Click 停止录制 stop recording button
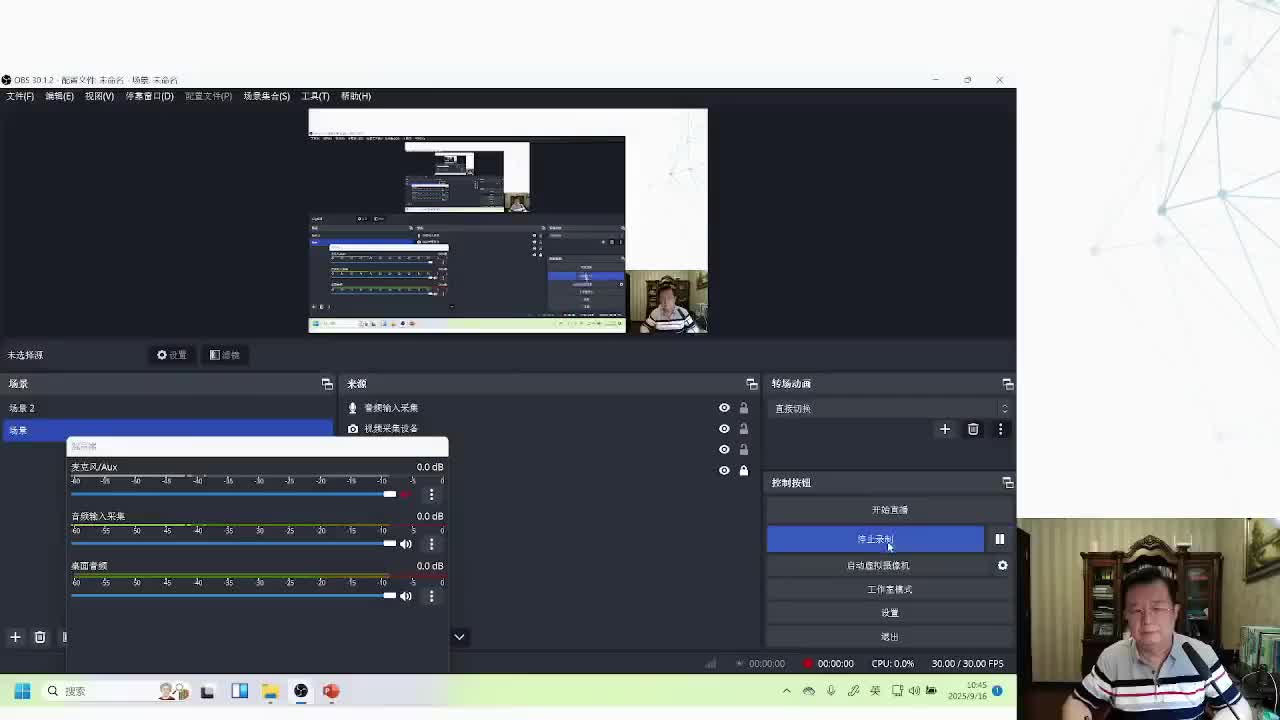The width and height of the screenshot is (1280, 720). [875, 539]
